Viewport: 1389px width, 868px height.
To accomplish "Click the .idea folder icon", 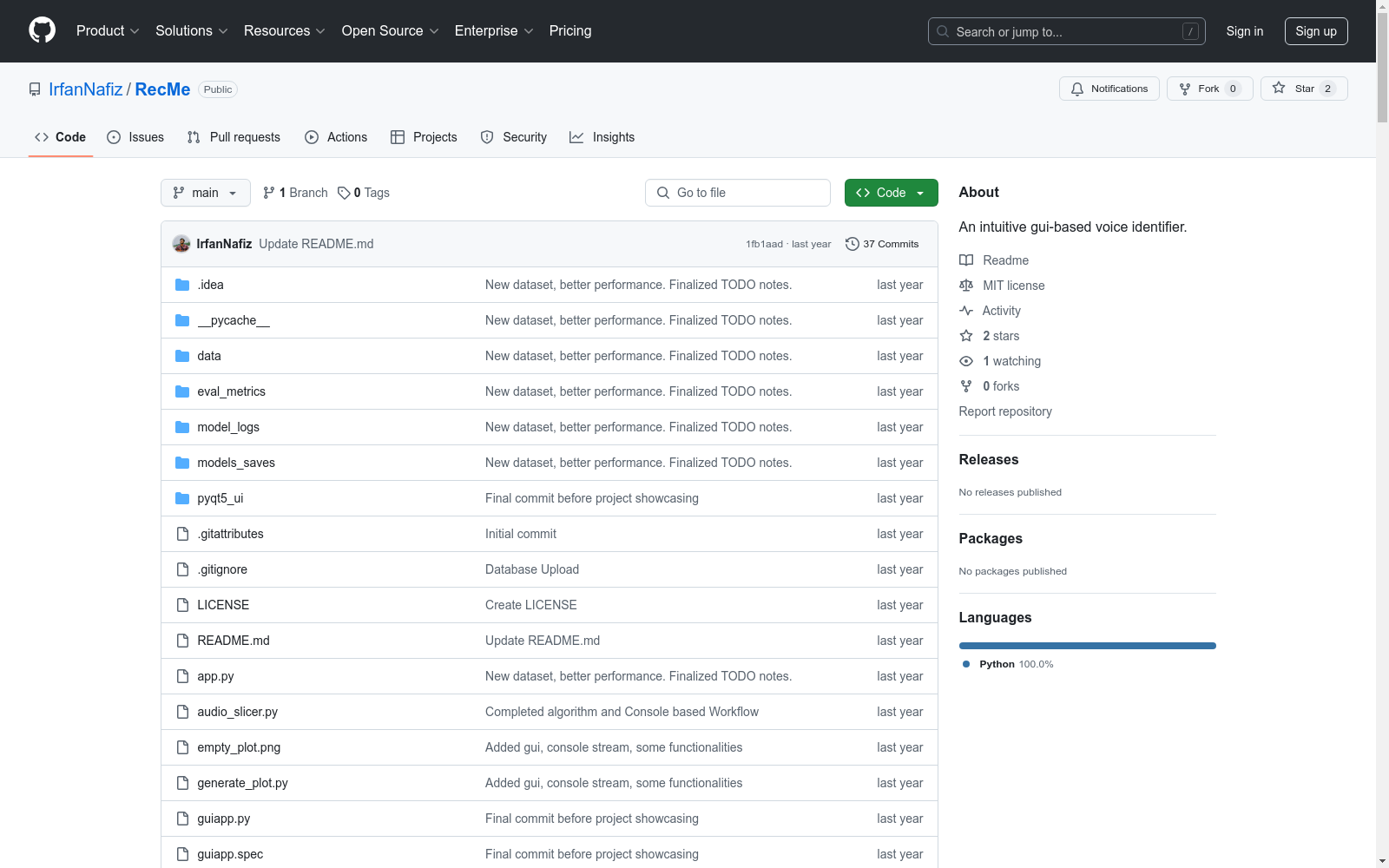I will pyautogui.click(x=182, y=285).
